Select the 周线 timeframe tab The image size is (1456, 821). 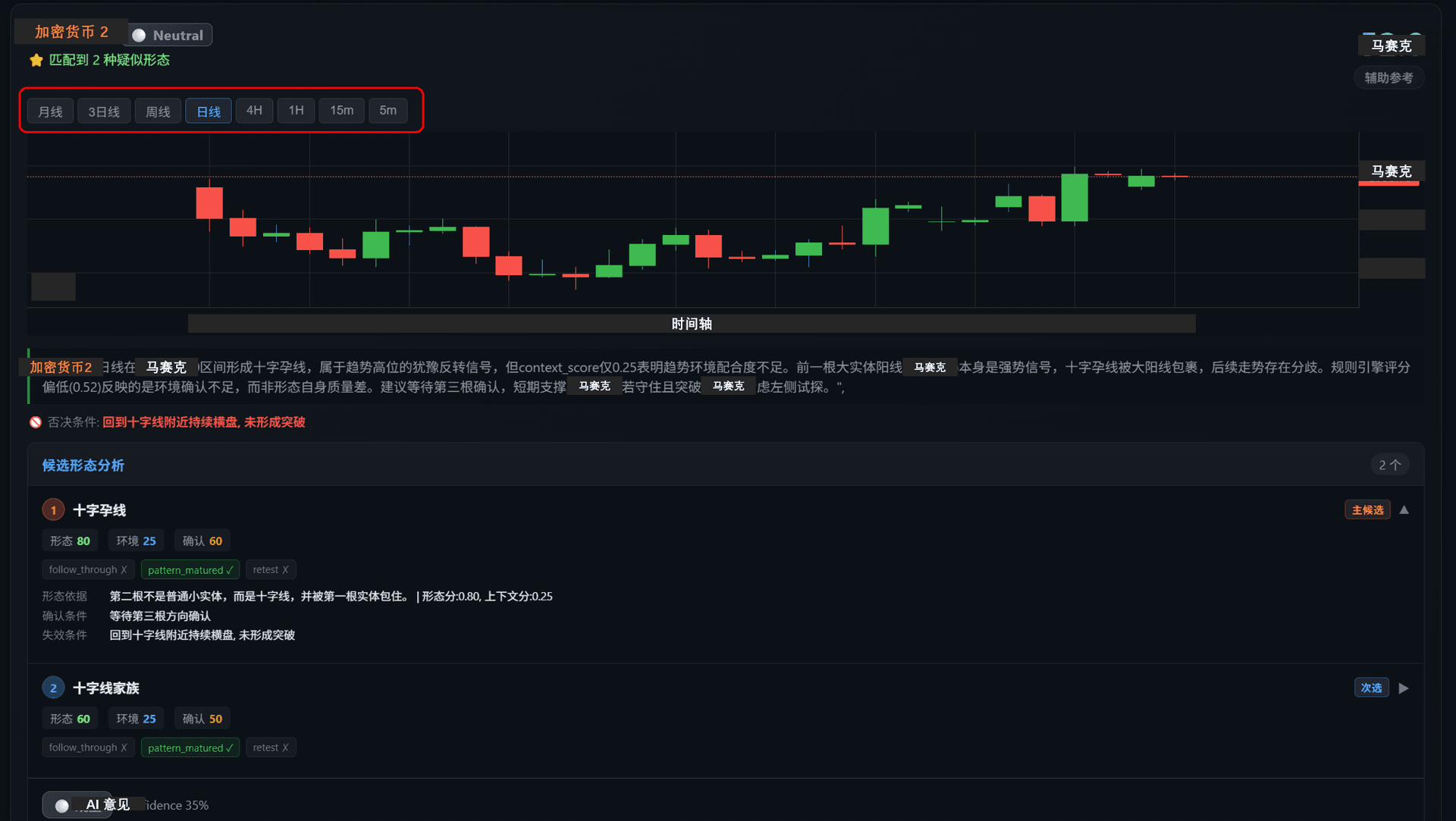(158, 111)
